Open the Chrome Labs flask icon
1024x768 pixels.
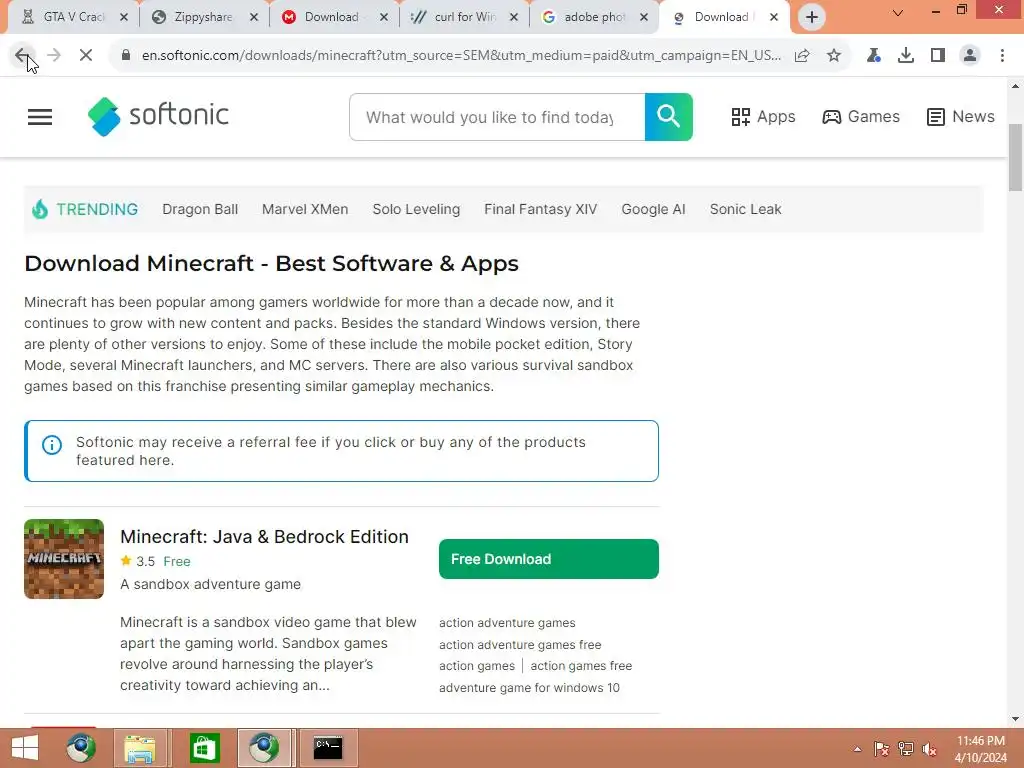tap(874, 56)
